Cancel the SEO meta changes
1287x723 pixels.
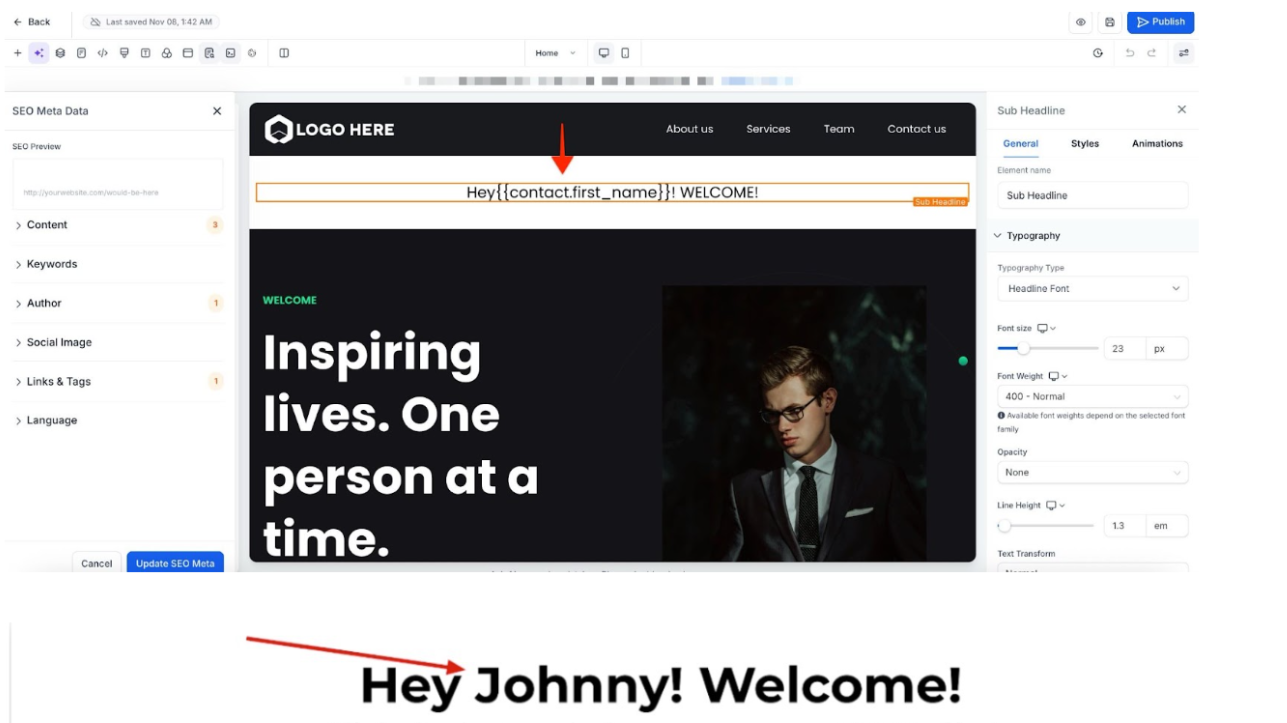(x=97, y=563)
